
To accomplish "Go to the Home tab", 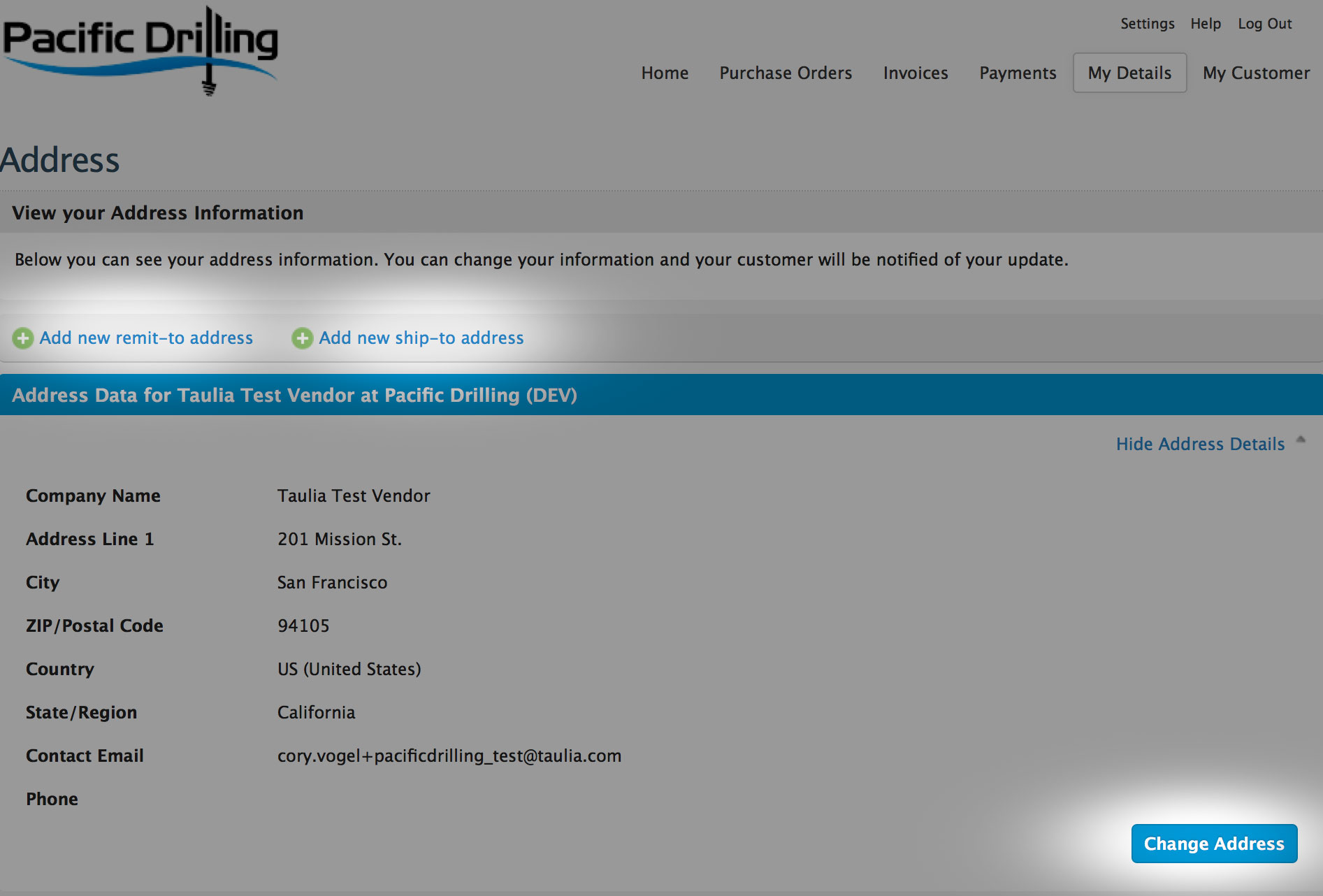I will coord(665,73).
